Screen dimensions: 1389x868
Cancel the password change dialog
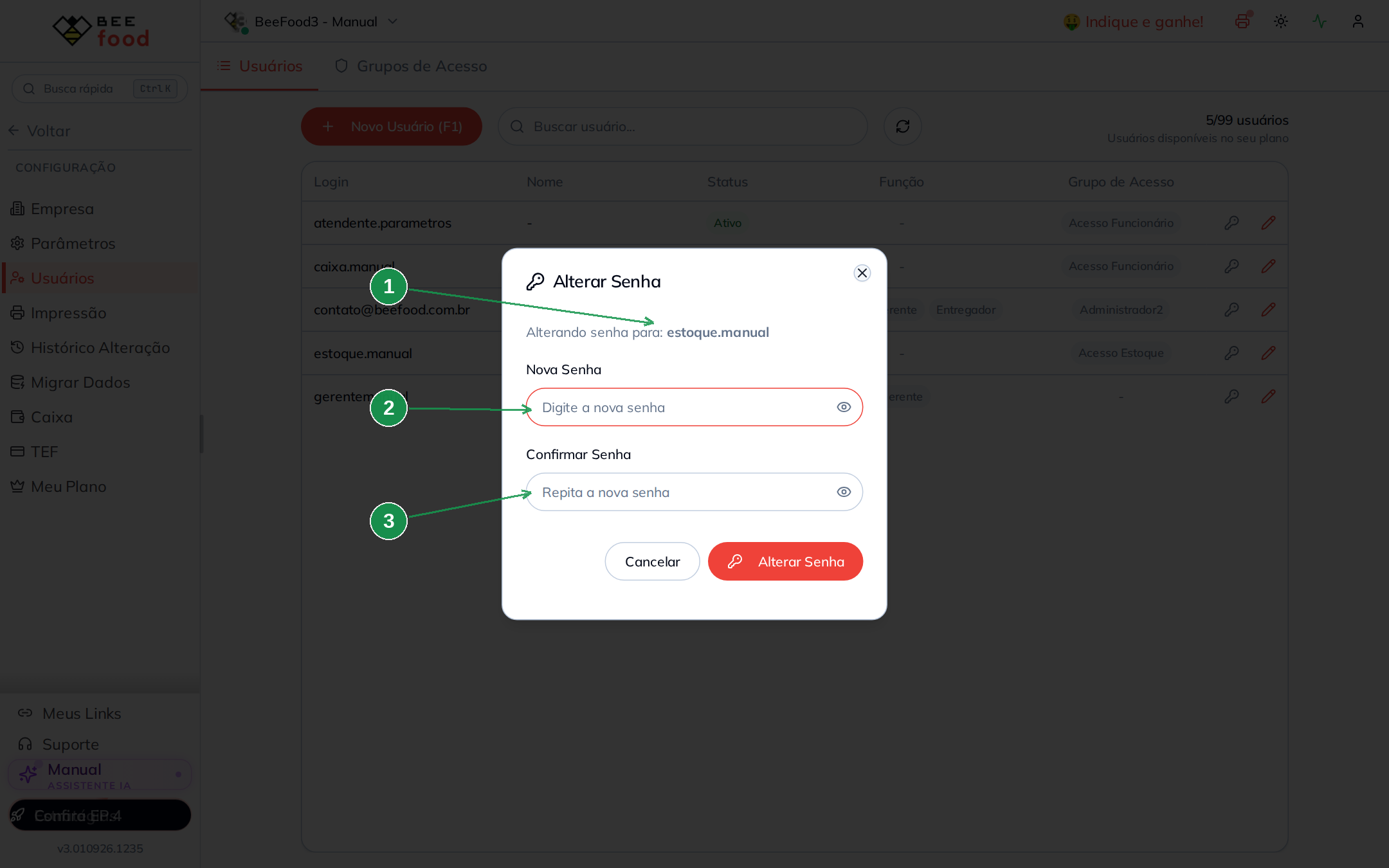tap(652, 561)
